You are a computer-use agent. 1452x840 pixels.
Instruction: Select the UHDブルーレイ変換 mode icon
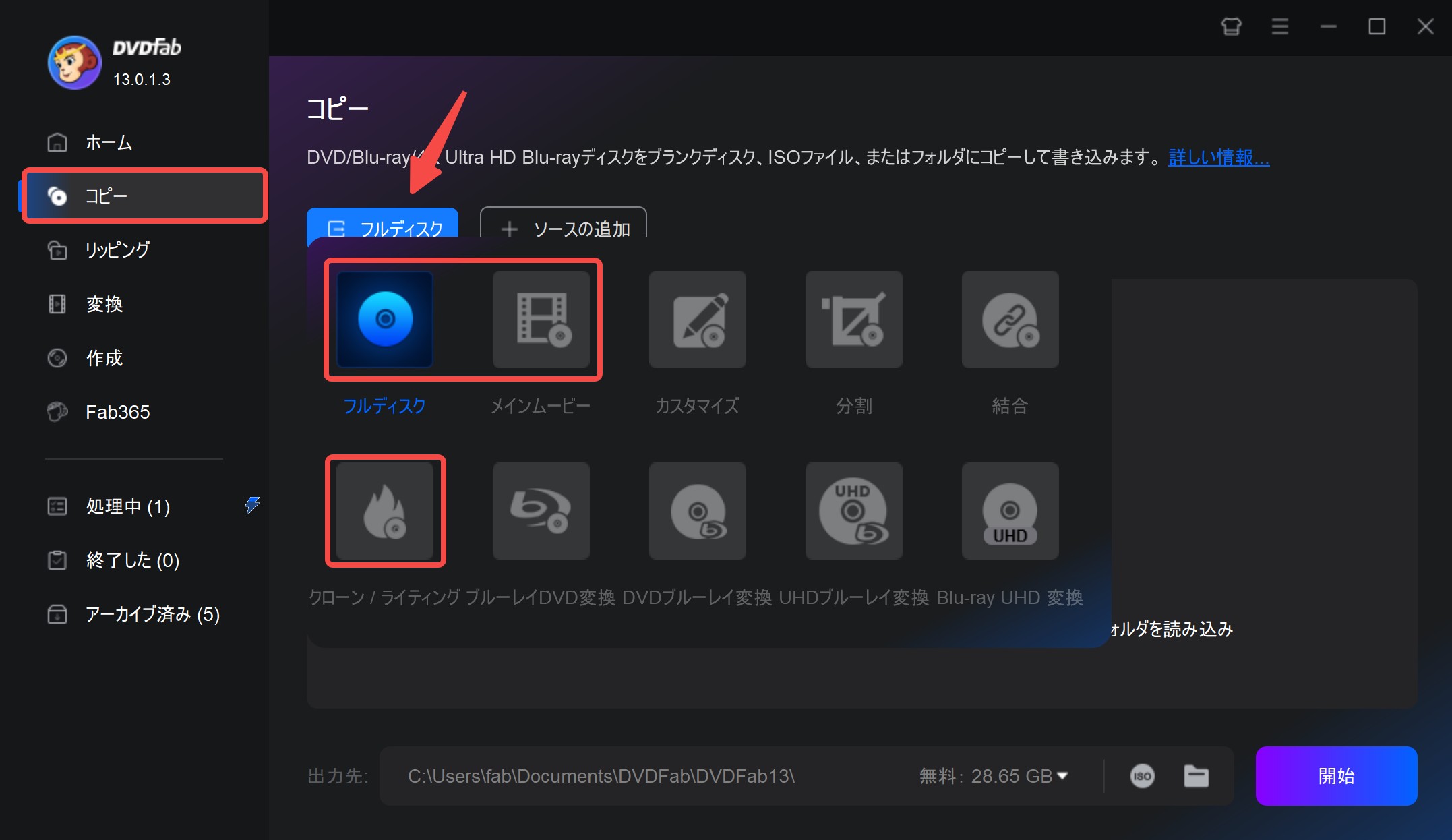pyautogui.click(x=854, y=511)
